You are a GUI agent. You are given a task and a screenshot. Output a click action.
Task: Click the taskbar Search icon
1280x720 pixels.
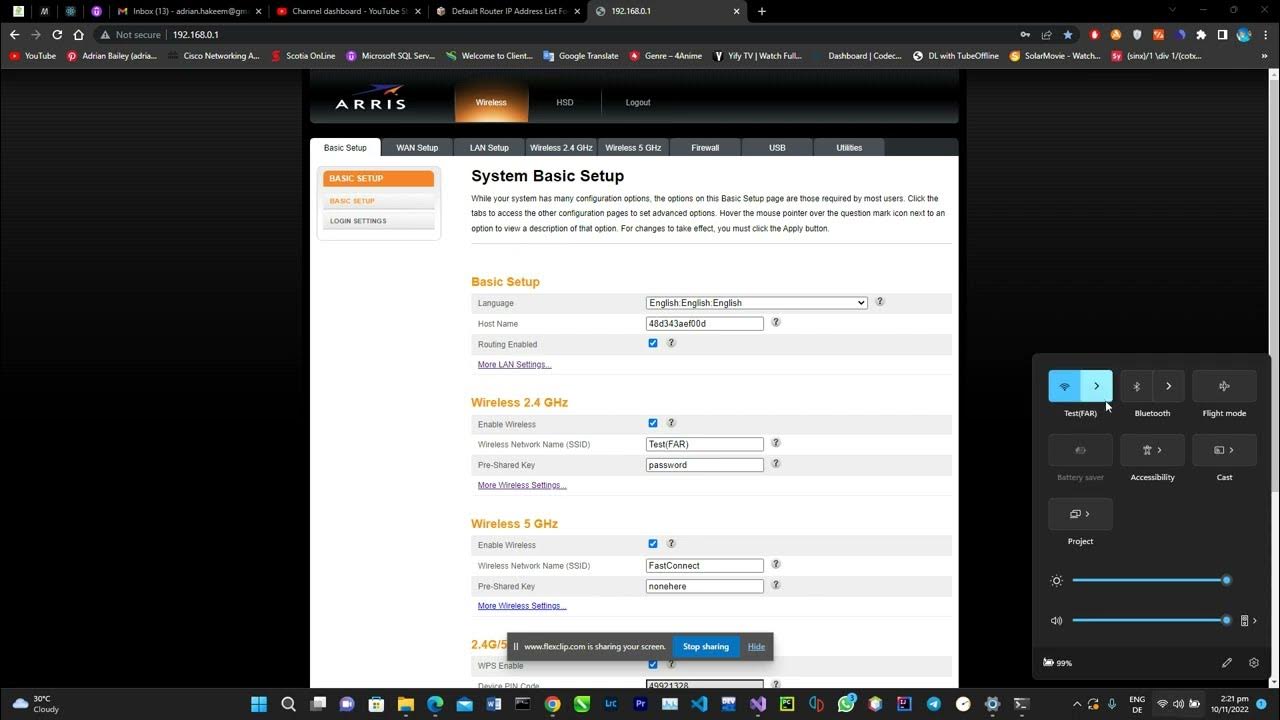288,704
